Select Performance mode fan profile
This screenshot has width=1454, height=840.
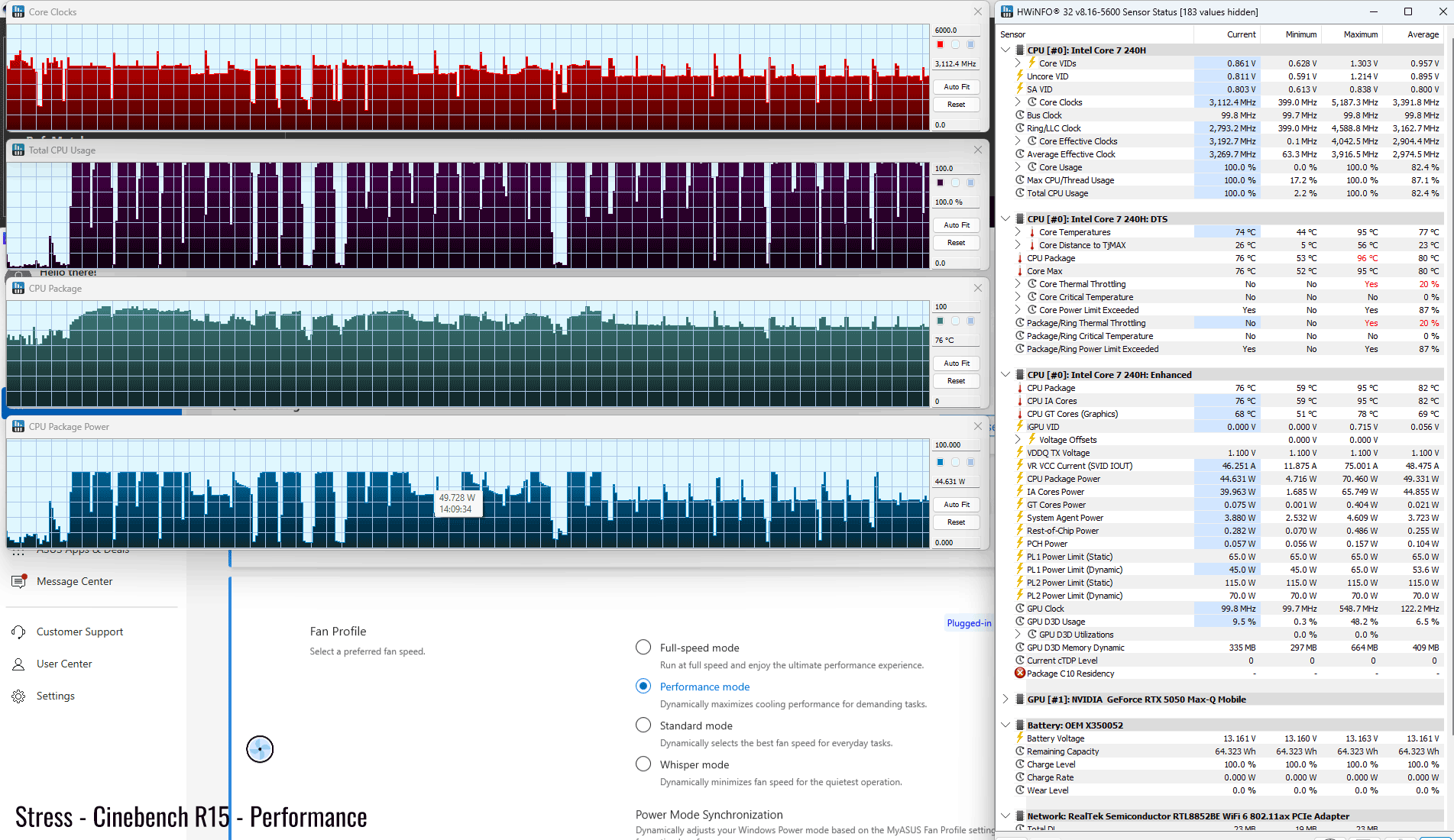643,687
